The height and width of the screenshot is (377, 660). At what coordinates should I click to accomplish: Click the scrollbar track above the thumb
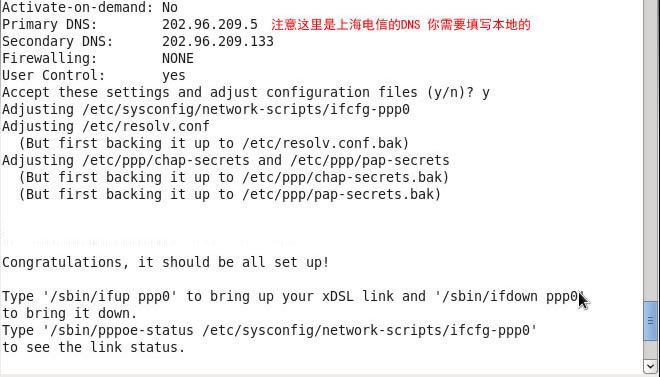[x=651, y=150]
